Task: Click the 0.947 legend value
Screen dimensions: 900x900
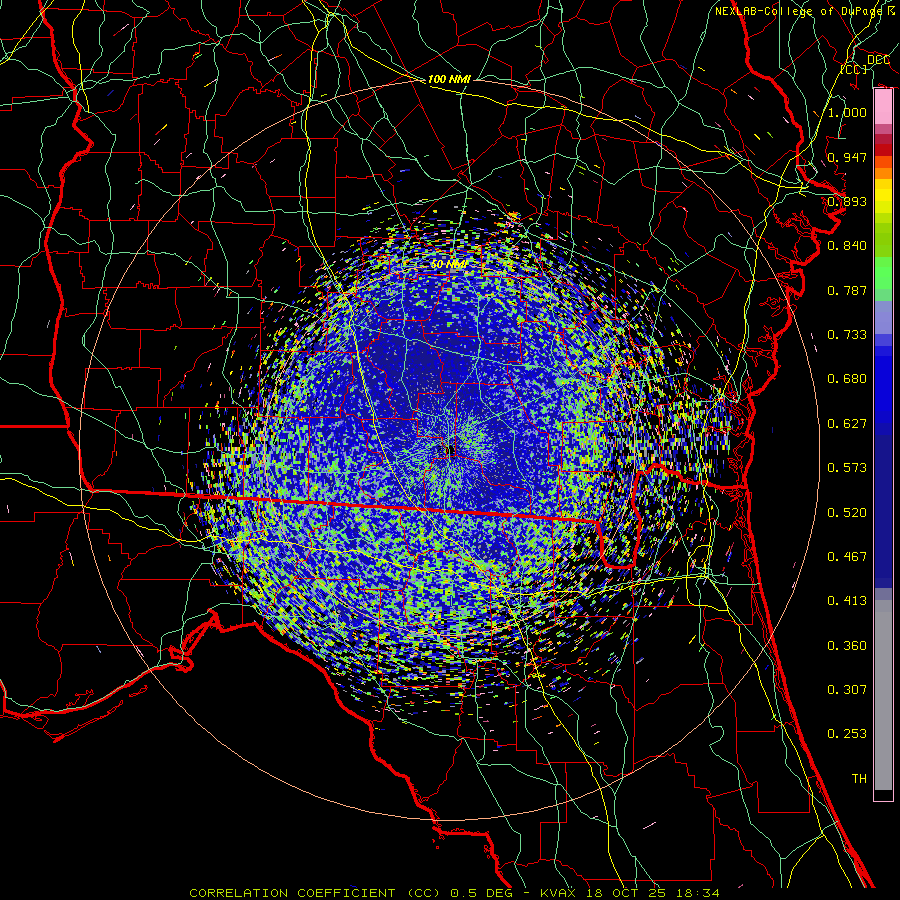Action: 847,157
